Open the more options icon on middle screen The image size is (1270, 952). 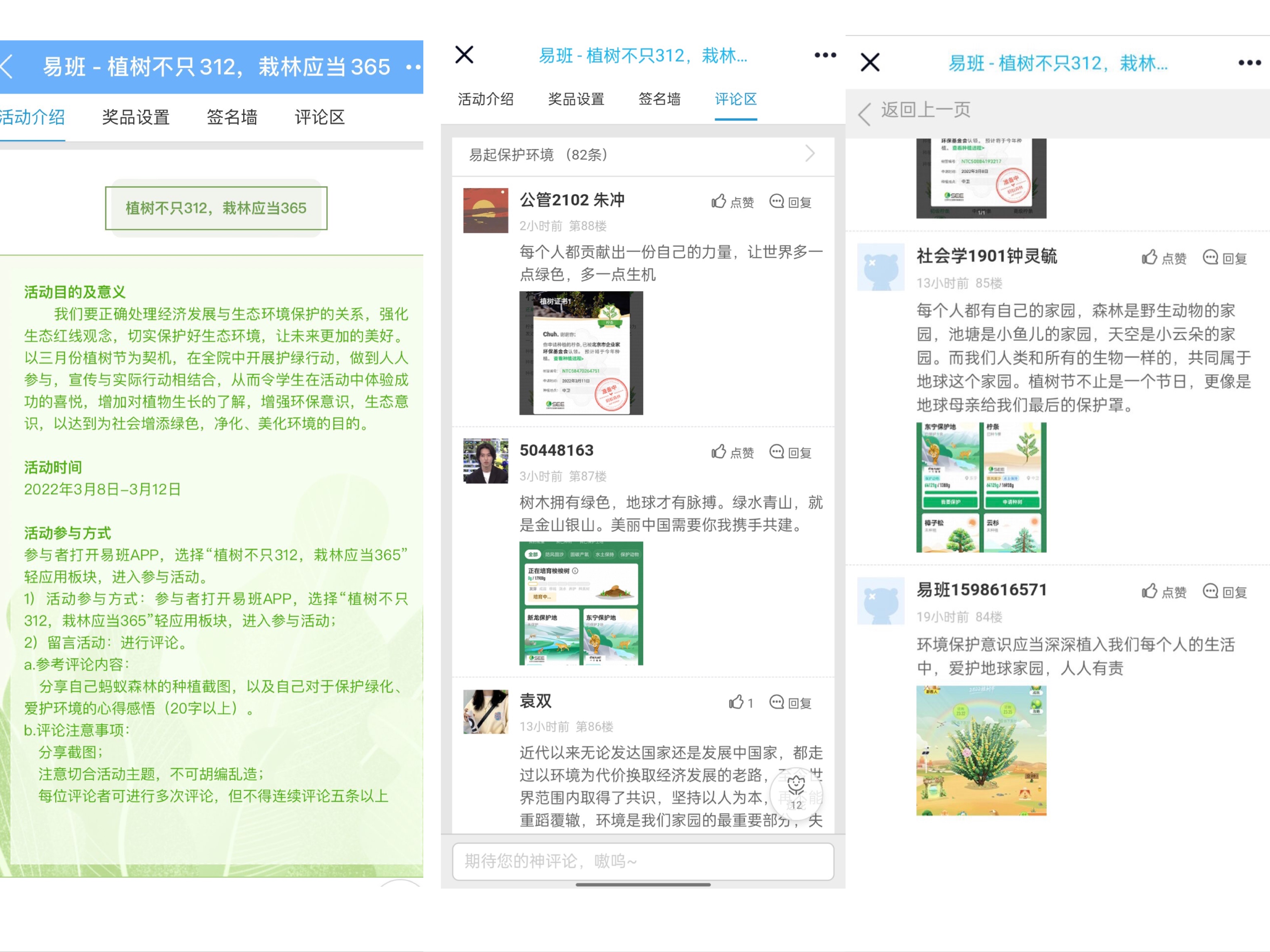pos(825,55)
